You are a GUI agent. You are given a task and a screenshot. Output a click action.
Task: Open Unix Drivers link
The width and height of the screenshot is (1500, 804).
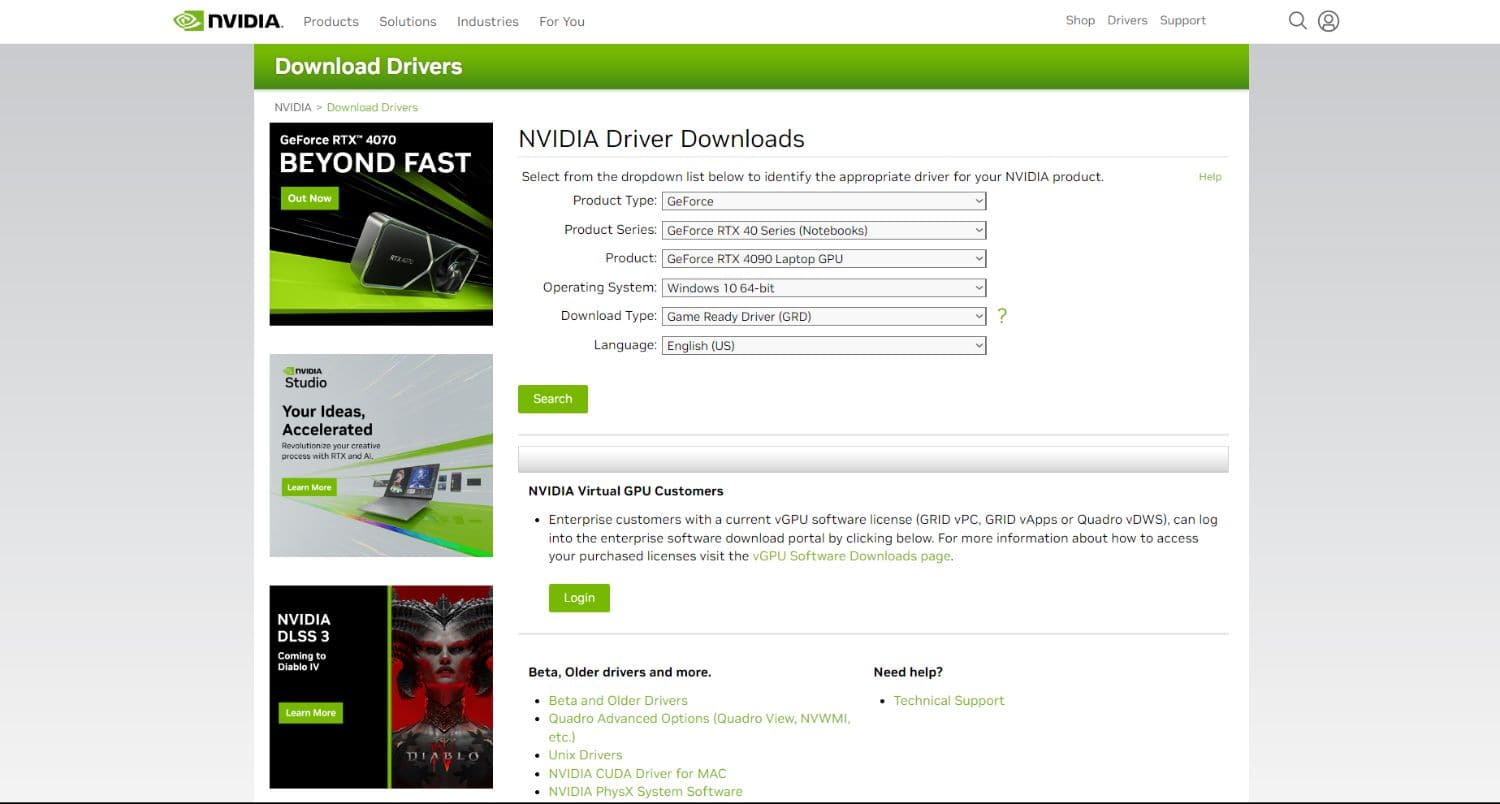[x=585, y=755]
